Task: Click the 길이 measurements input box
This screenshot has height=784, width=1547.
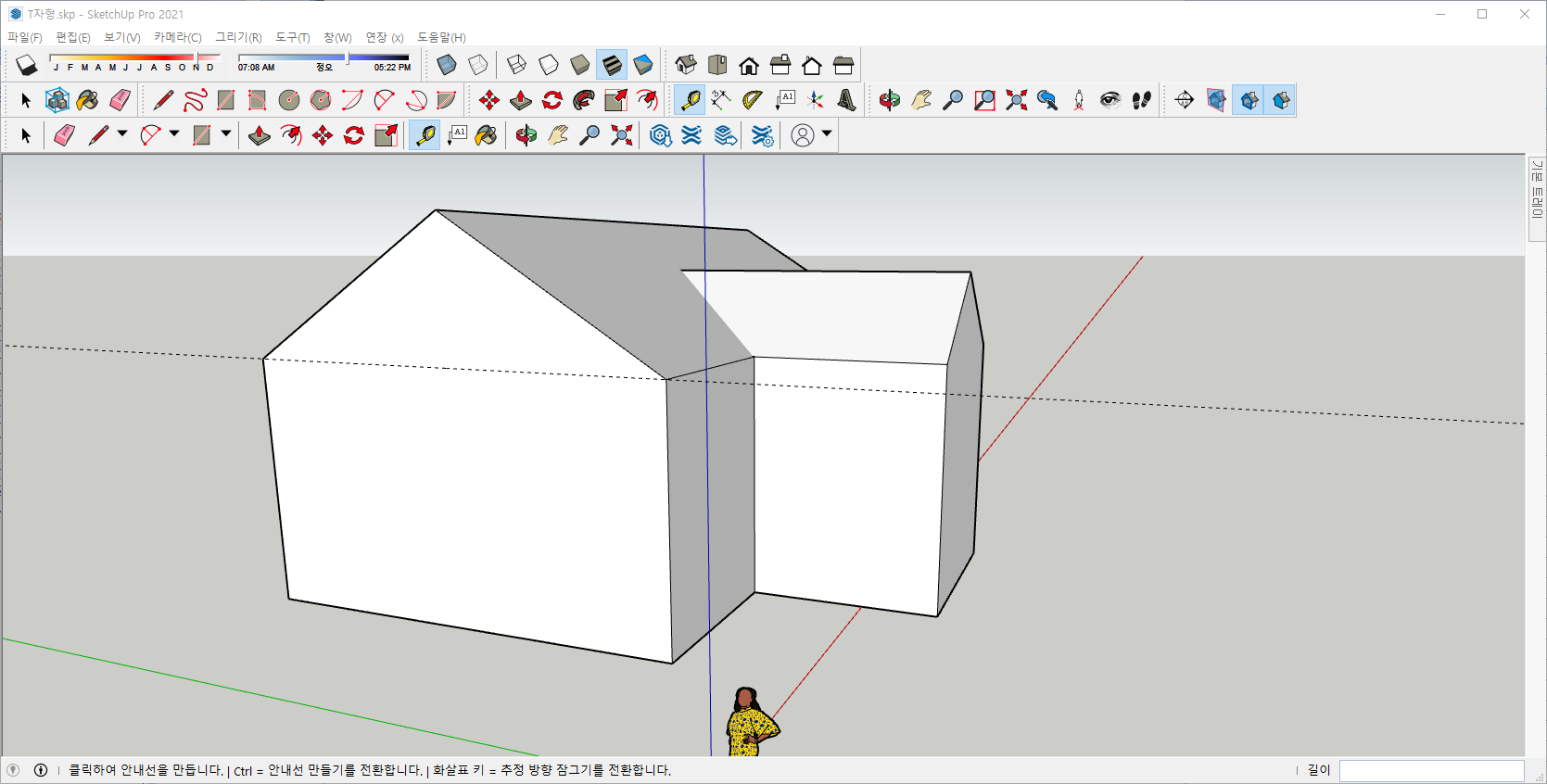Action: [x=1432, y=770]
